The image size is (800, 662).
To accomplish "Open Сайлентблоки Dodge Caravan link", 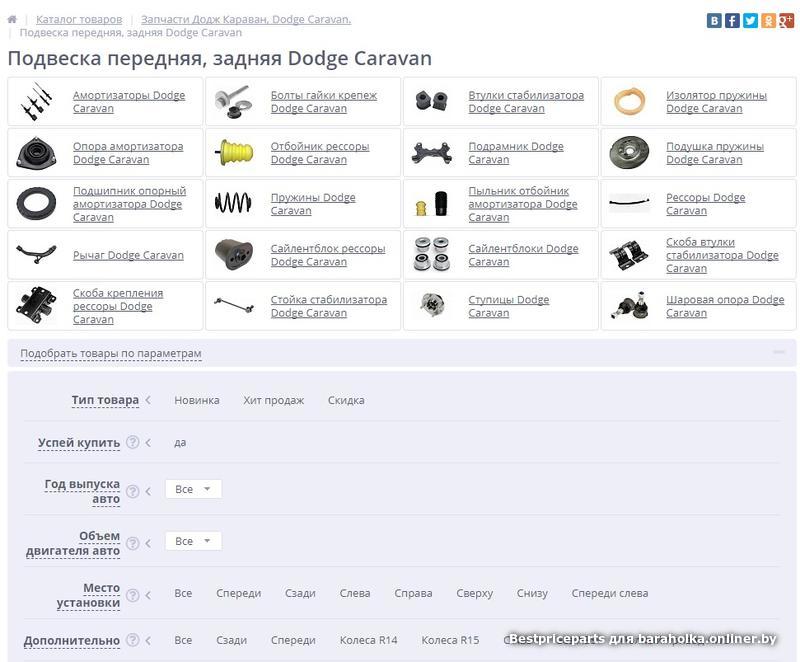I will (523, 255).
